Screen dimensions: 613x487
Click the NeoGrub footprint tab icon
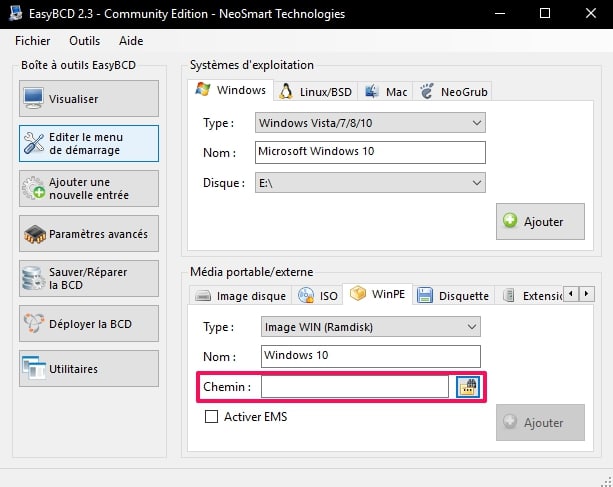(427, 91)
